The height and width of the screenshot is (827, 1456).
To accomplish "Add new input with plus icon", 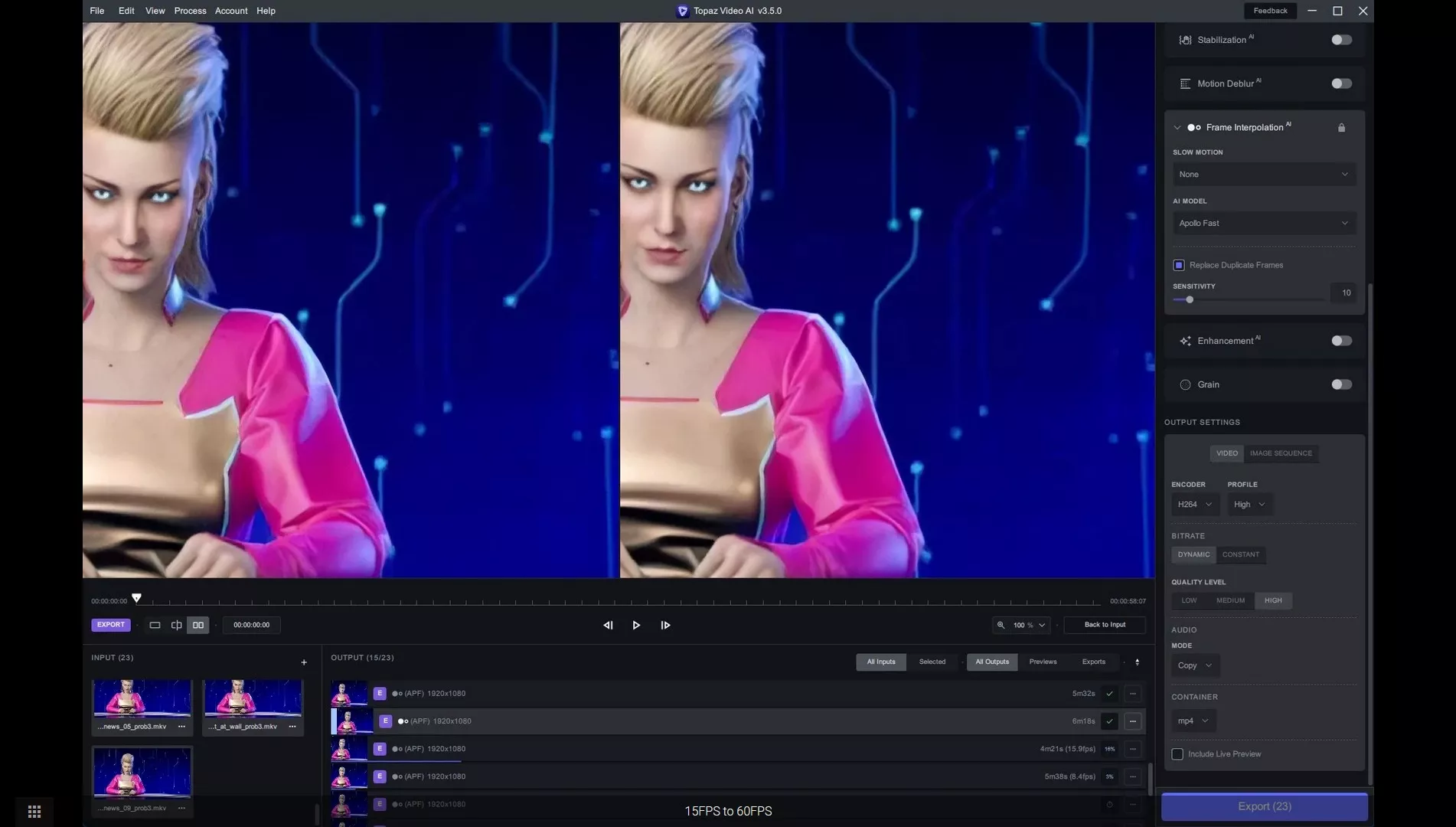I will coord(304,662).
